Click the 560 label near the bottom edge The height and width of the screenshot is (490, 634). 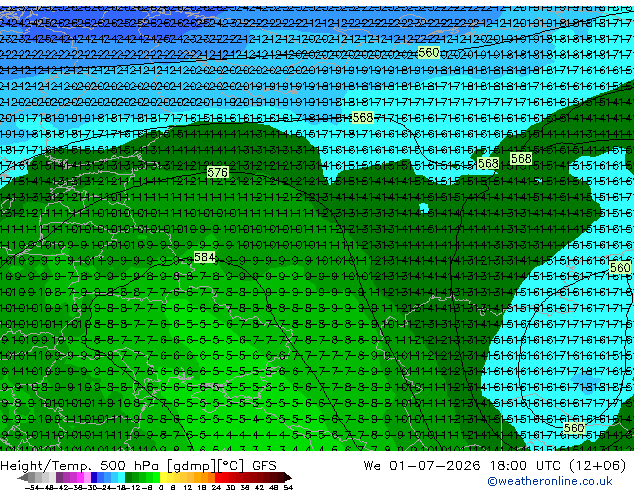[573, 428]
